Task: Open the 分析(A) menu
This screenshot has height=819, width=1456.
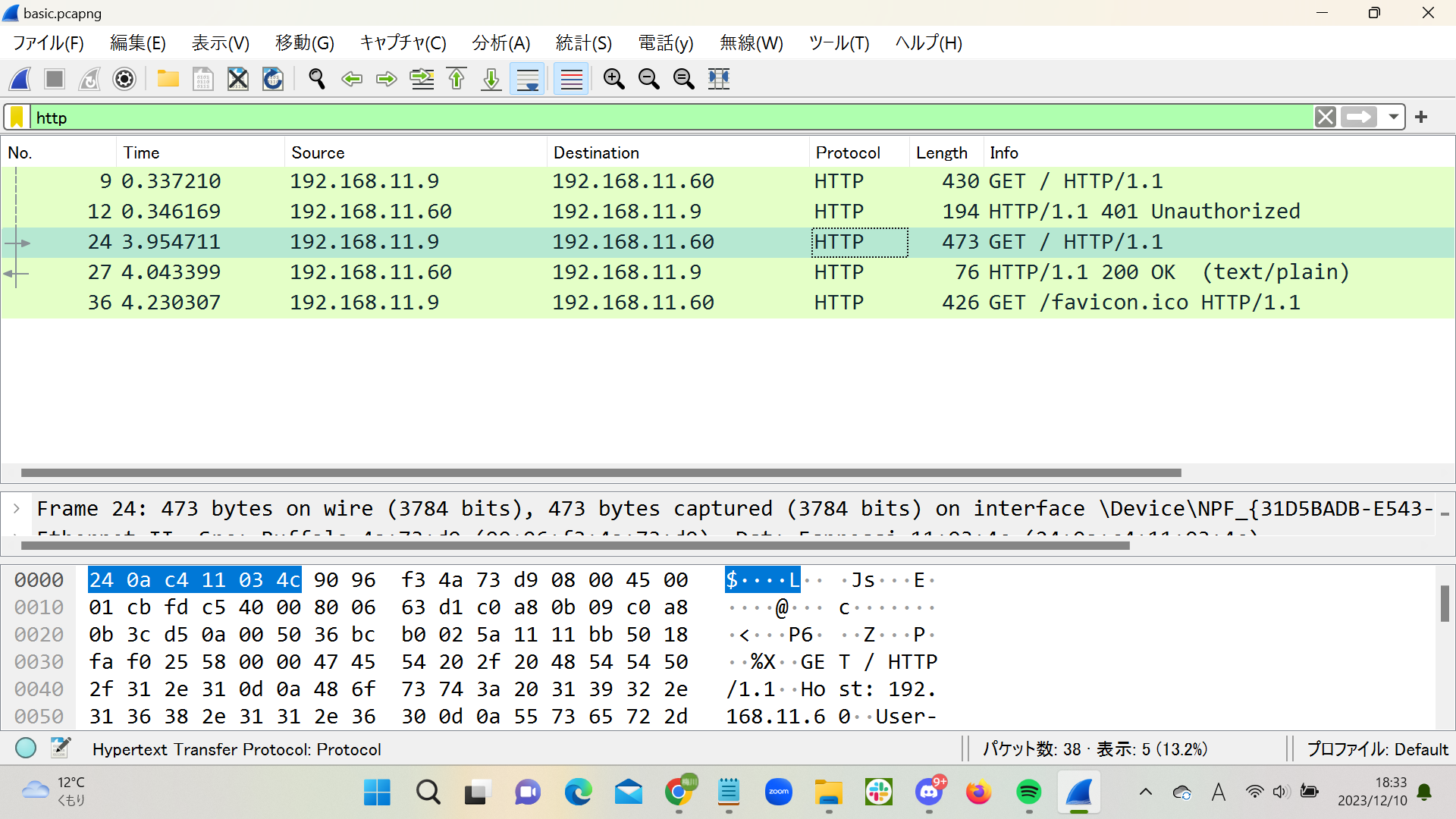Action: 500,43
